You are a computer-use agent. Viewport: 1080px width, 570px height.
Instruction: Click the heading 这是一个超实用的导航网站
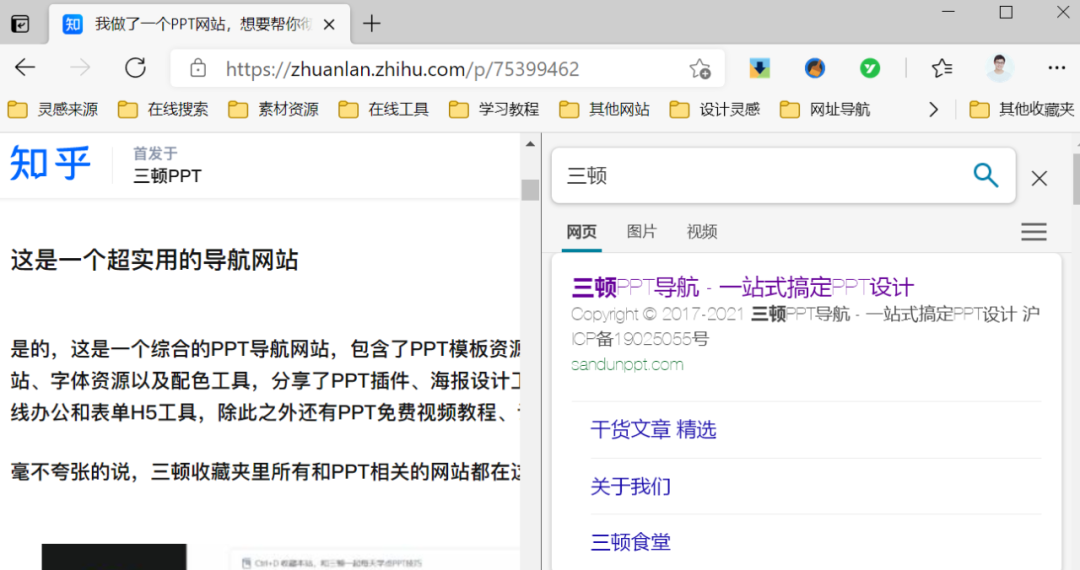(154, 260)
